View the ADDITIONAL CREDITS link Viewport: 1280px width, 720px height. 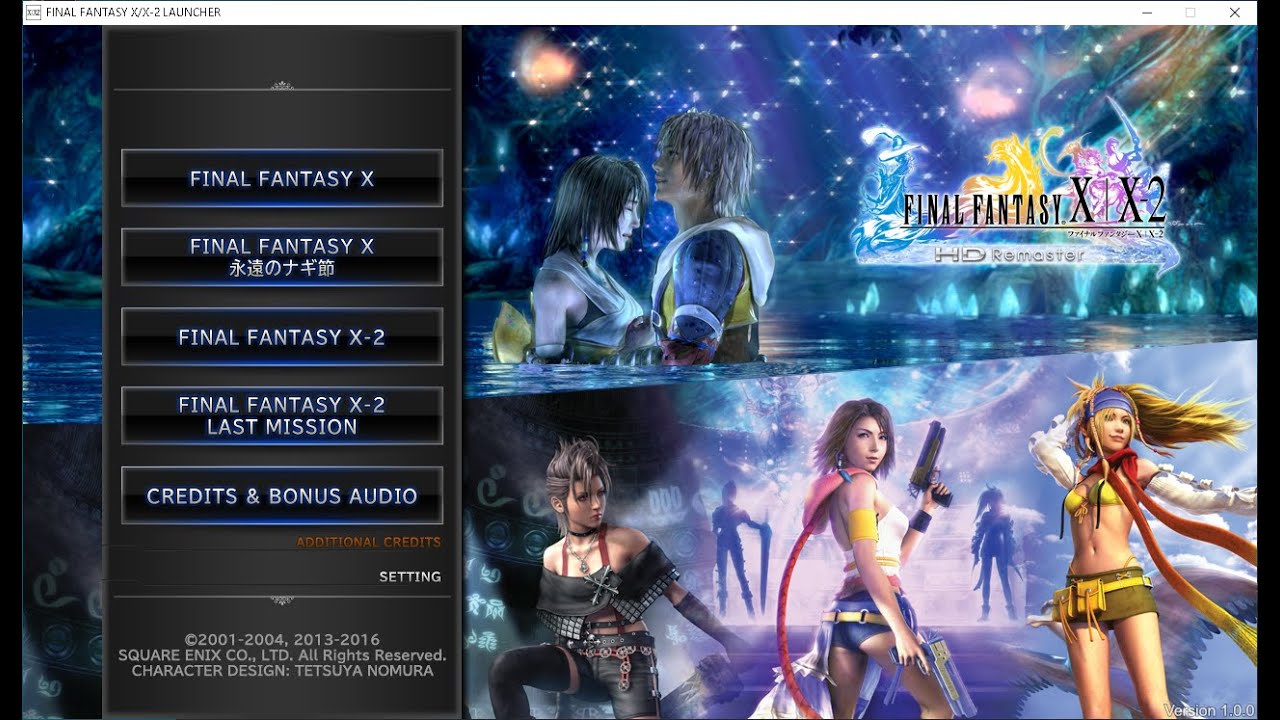point(368,542)
